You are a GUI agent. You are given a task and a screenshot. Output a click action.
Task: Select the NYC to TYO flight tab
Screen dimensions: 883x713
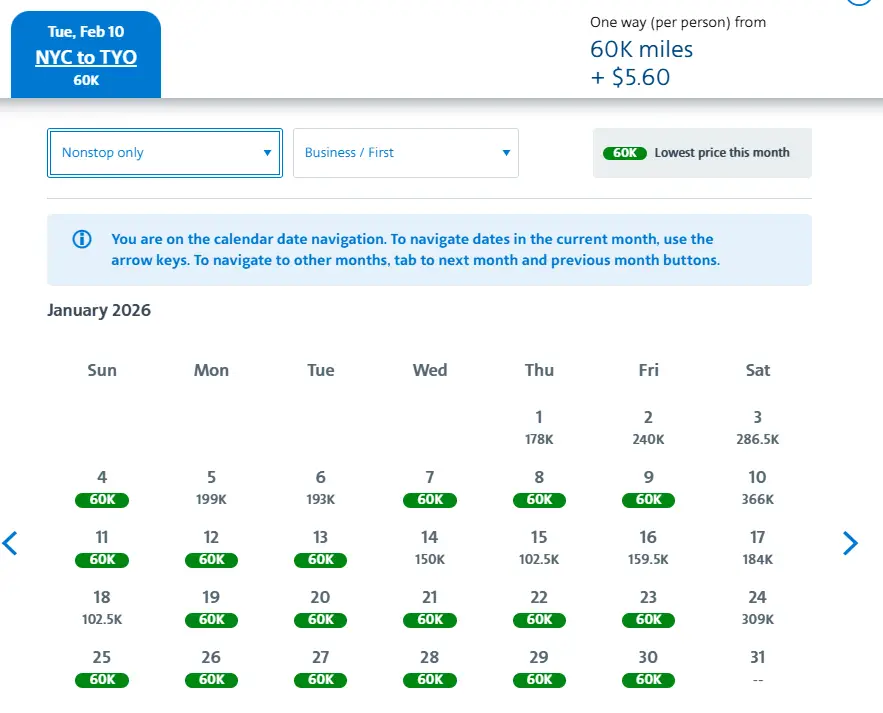point(86,57)
